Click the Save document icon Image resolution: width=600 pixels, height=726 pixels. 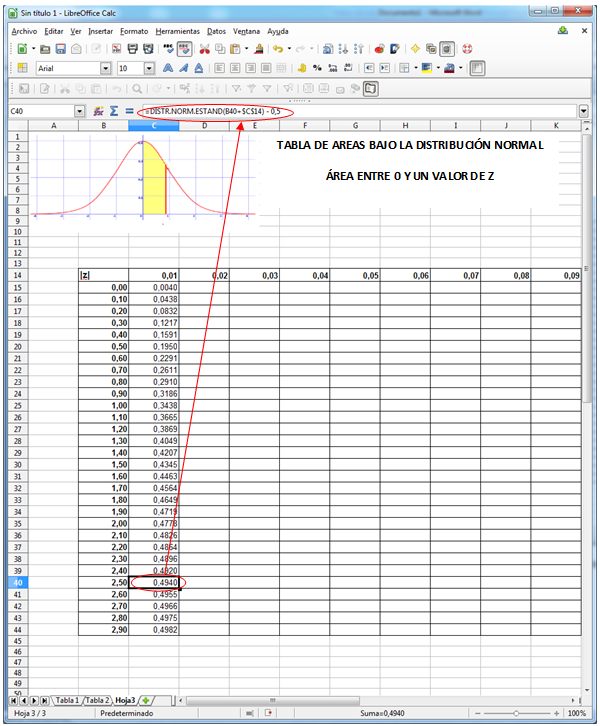pyautogui.click(x=60, y=48)
